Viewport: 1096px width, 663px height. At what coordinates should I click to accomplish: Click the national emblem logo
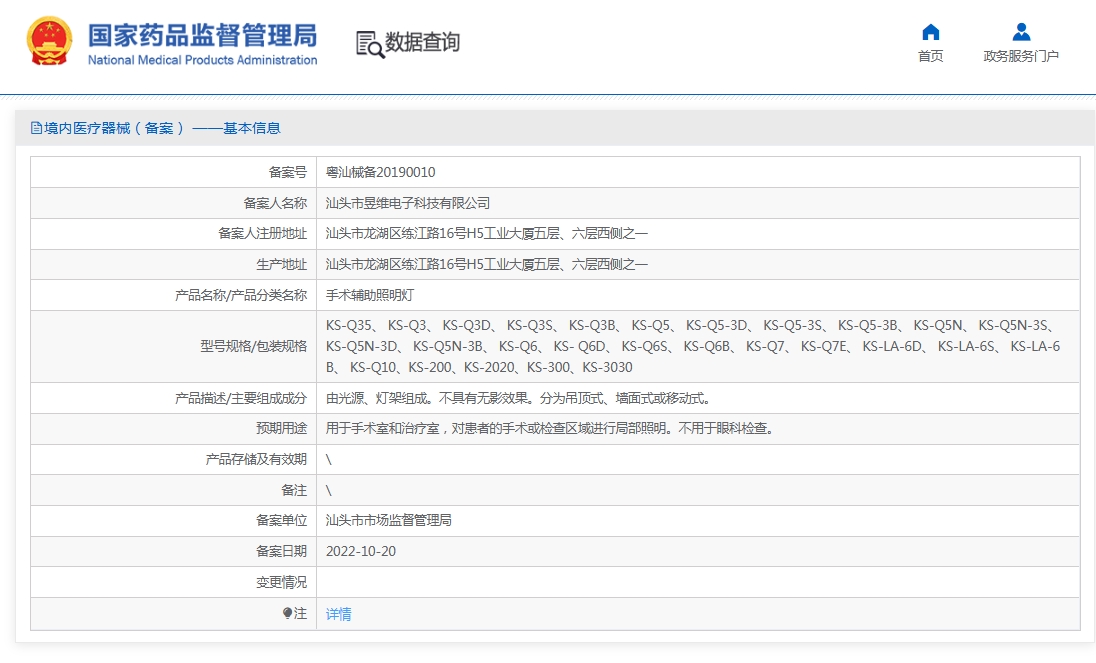[50, 41]
